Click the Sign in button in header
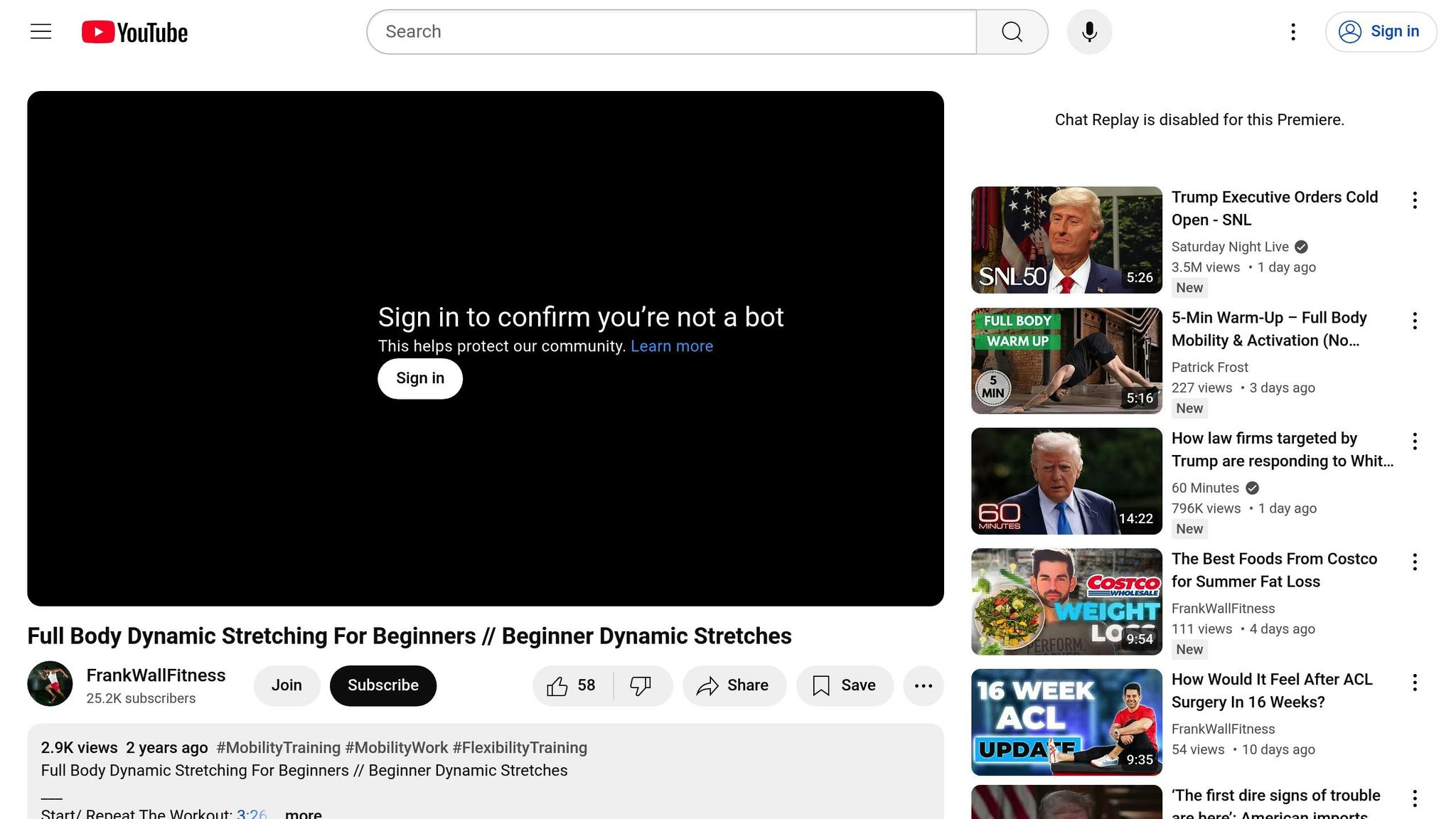The height and width of the screenshot is (819, 1456). pos(1381,31)
